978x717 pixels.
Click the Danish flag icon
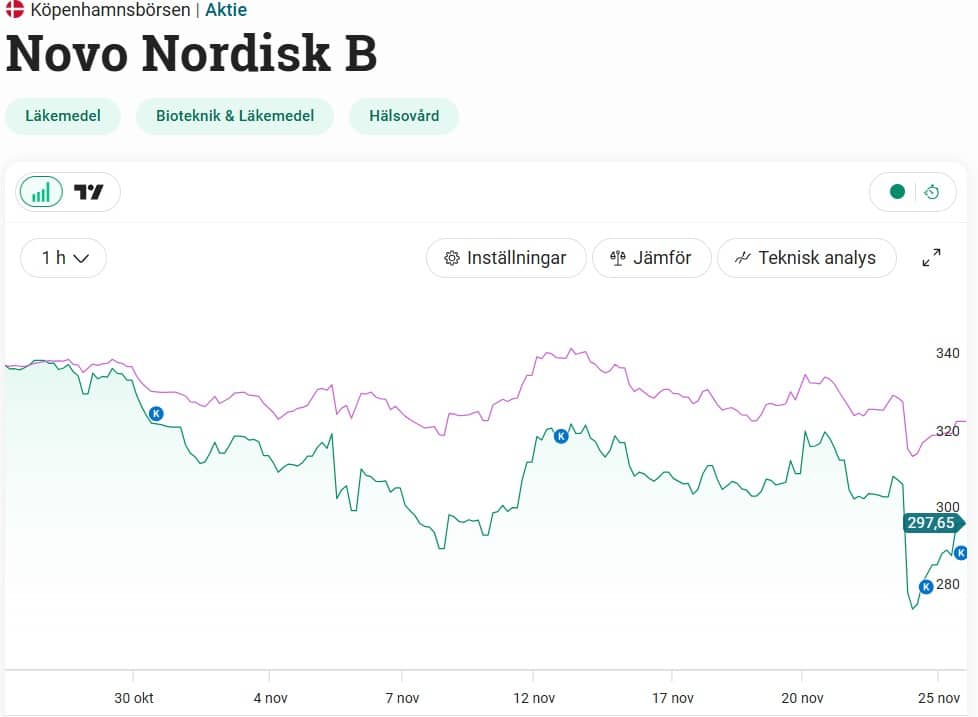[14, 10]
